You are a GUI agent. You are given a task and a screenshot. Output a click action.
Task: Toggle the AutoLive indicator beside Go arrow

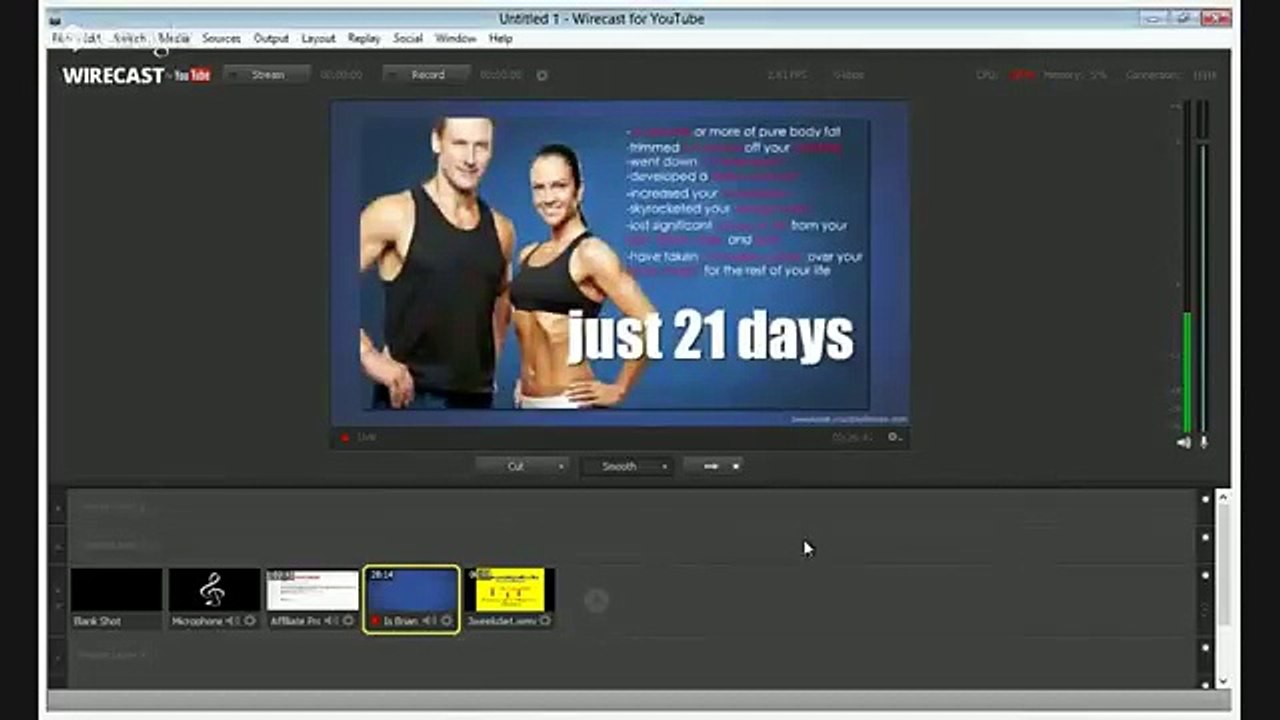click(x=736, y=466)
